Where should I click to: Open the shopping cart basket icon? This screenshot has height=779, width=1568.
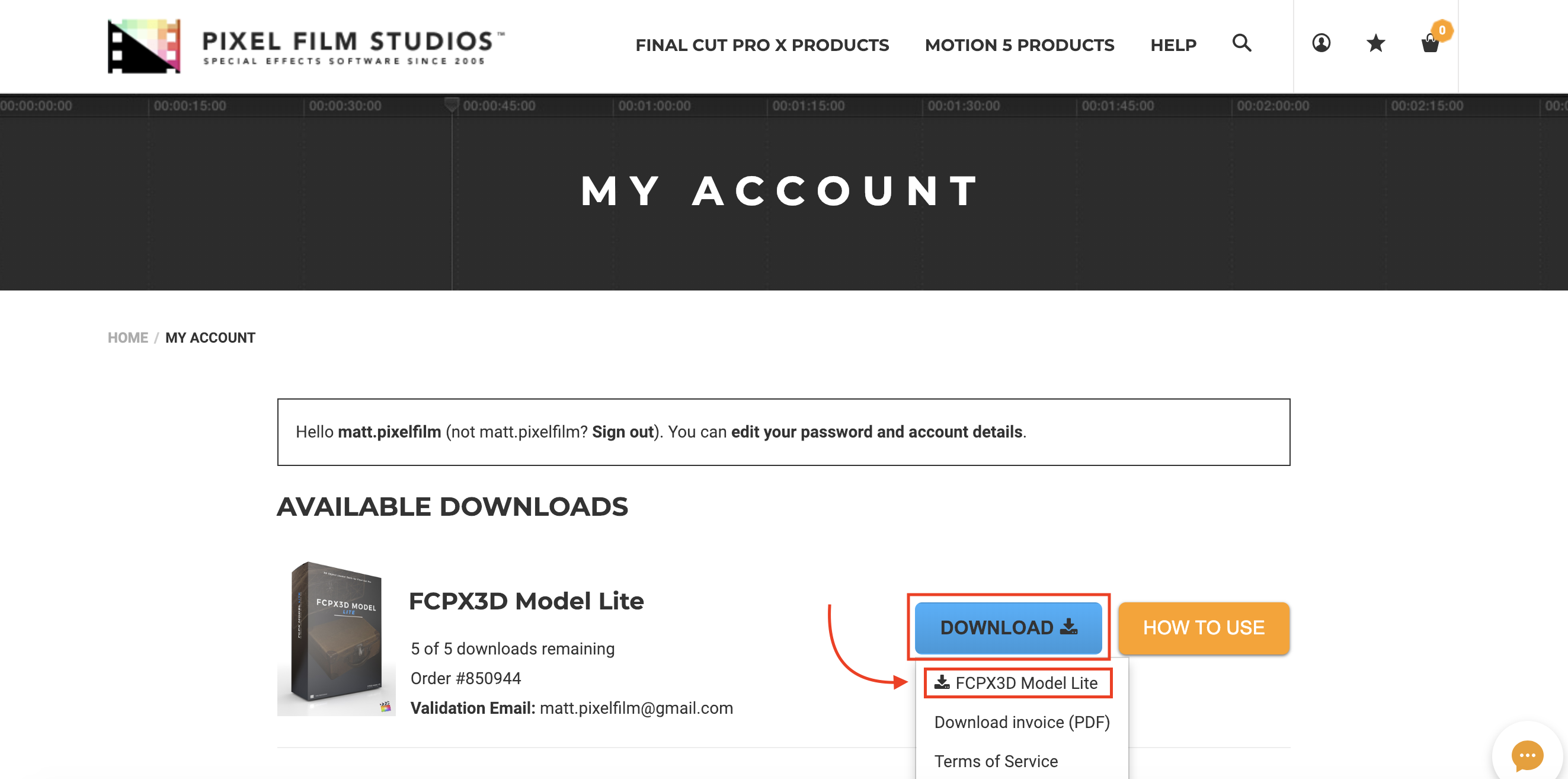pyautogui.click(x=1430, y=44)
